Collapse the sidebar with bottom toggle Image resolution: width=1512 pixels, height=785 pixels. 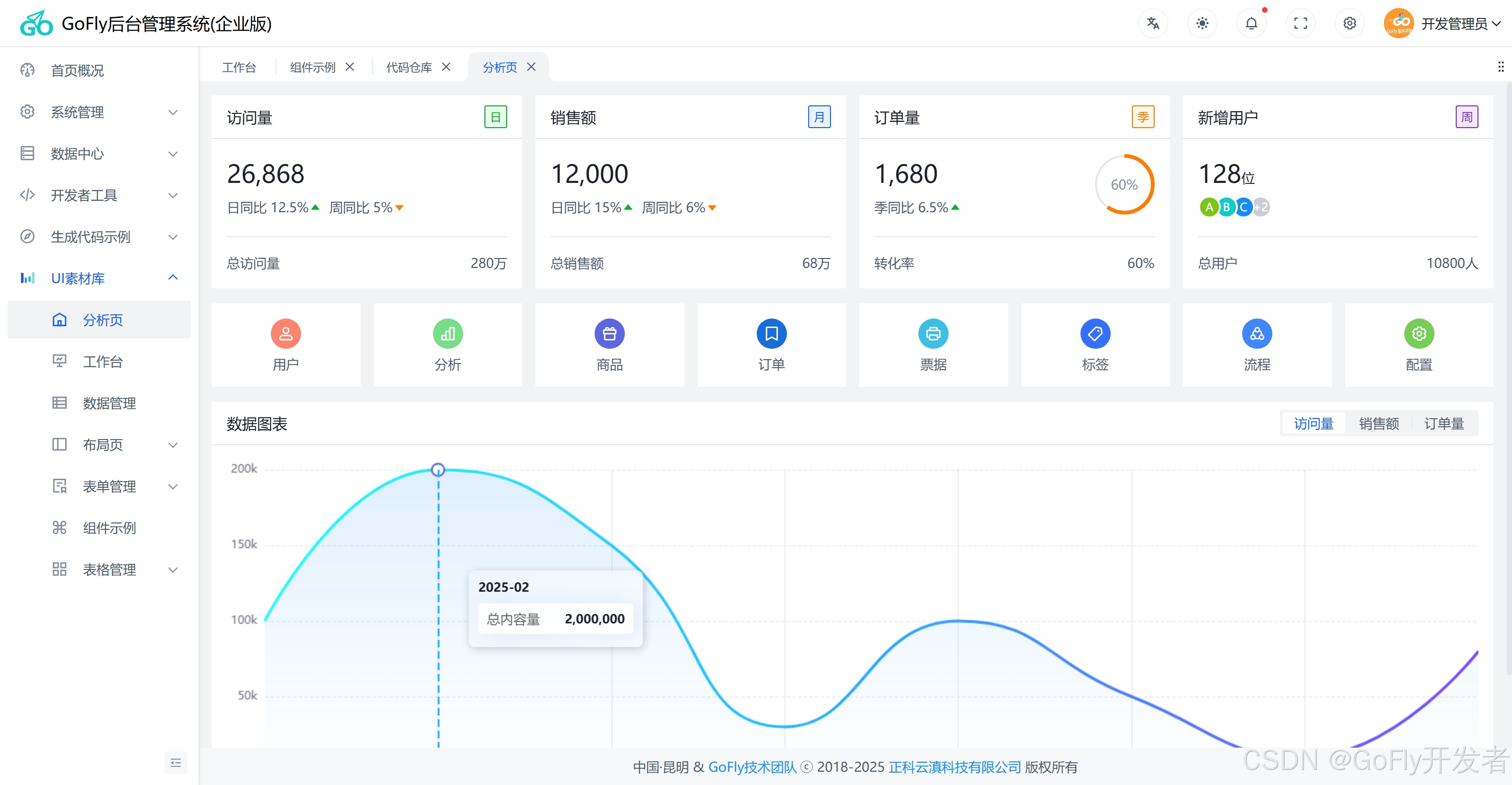pyautogui.click(x=175, y=763)
